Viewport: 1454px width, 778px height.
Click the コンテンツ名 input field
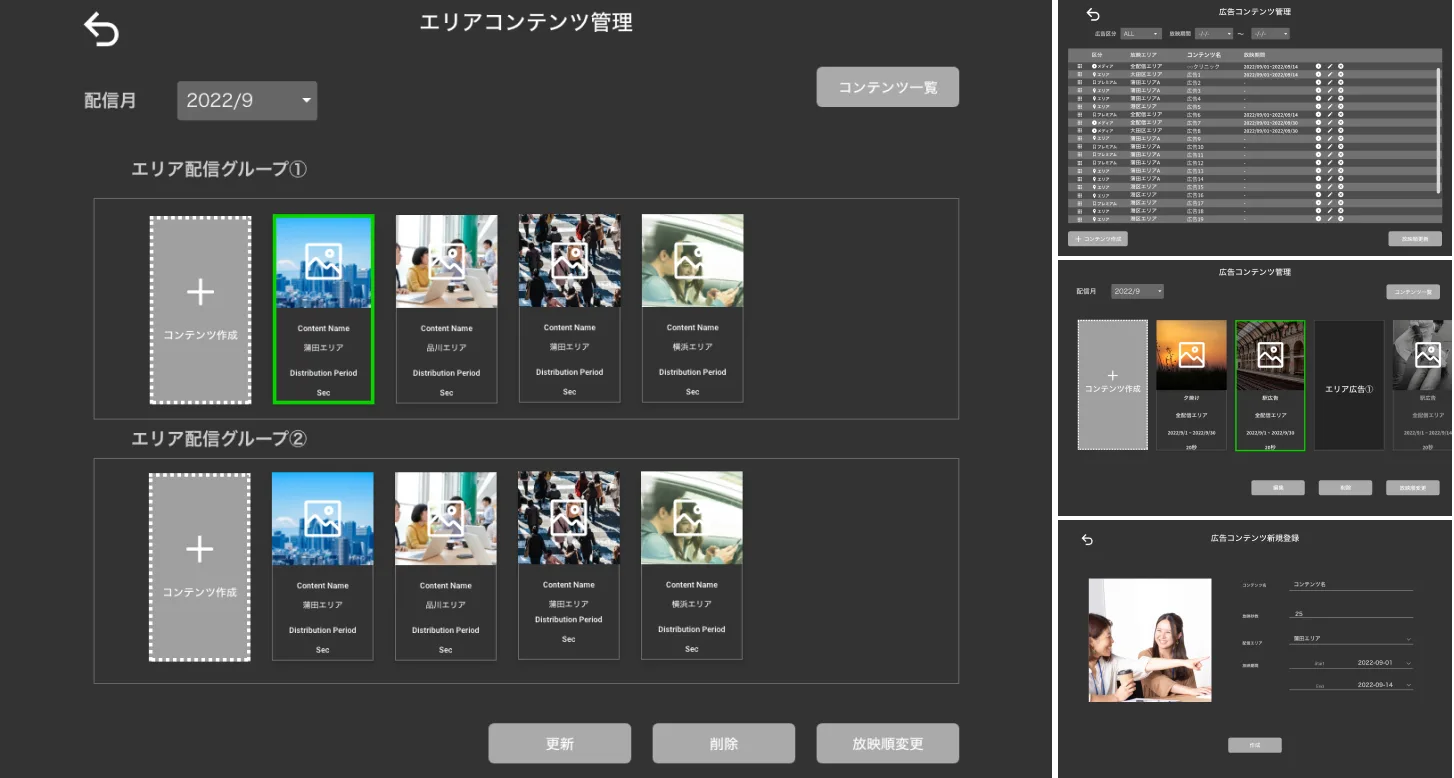(x=1351, y=584)
